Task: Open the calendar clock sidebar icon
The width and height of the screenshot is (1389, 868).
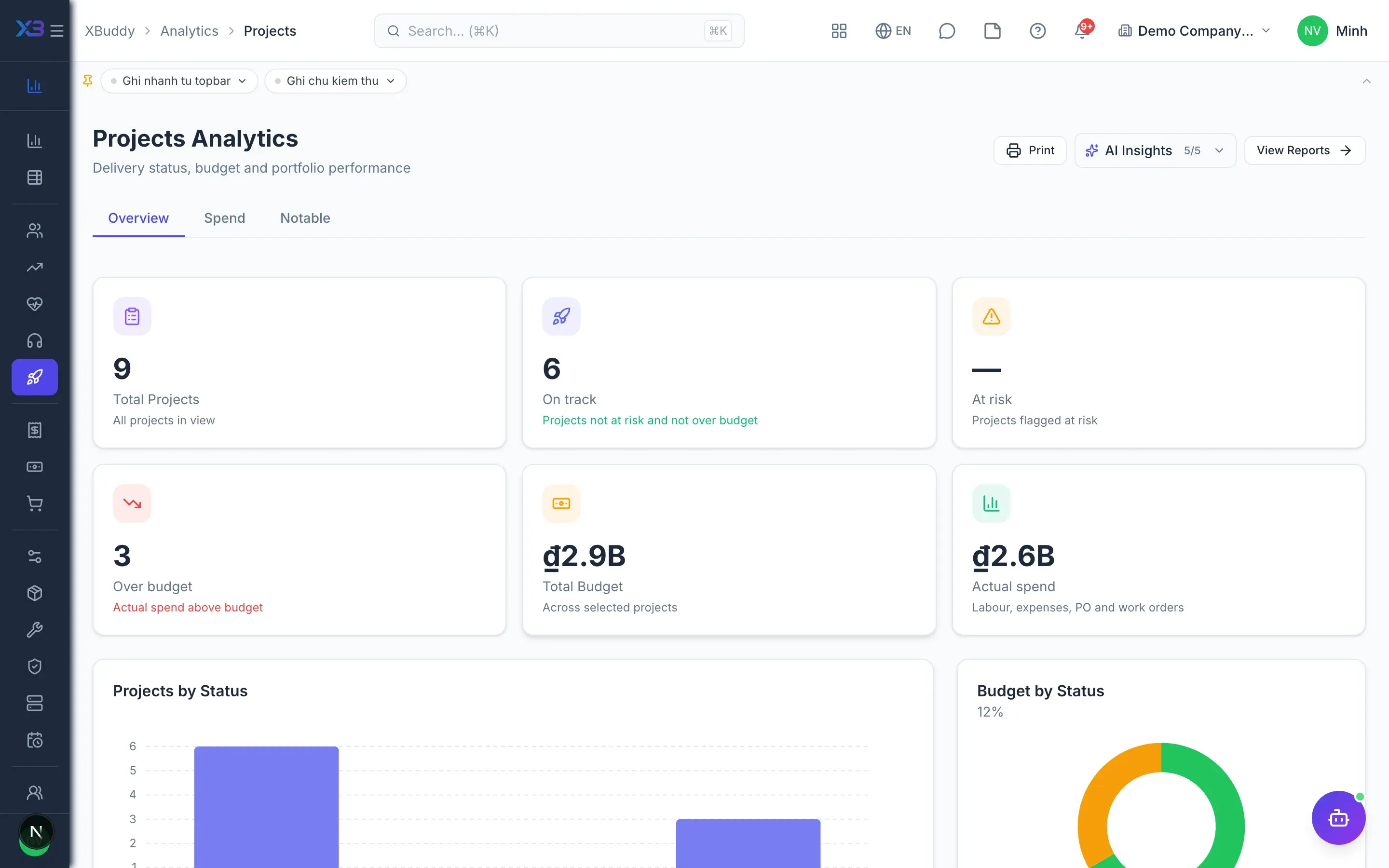Action: pos(34,740)
